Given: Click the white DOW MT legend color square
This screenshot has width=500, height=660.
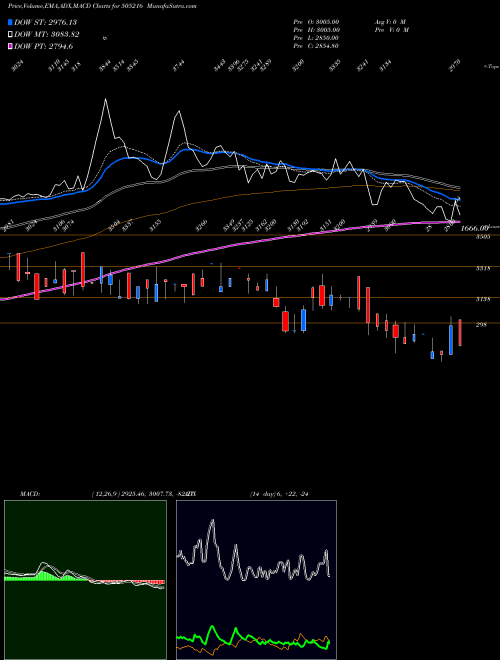Looking at the screenshot, I should (10, 35).
